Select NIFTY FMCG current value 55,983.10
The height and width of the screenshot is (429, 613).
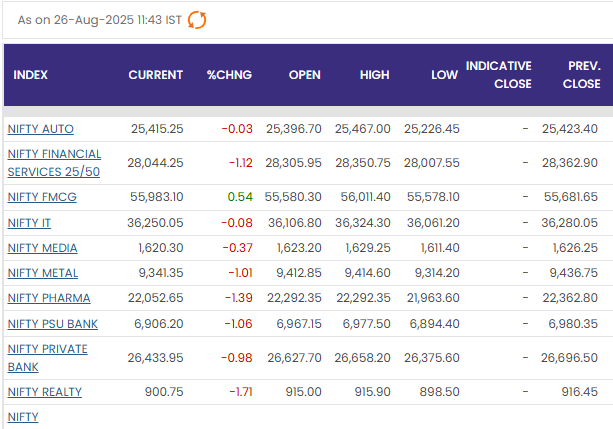157,197
